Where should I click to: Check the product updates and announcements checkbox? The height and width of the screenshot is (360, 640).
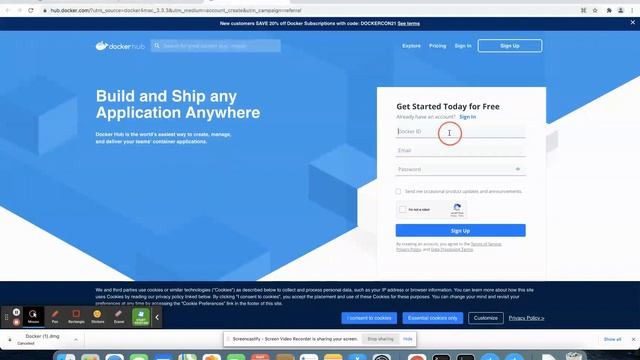click(x=398, y=191)
